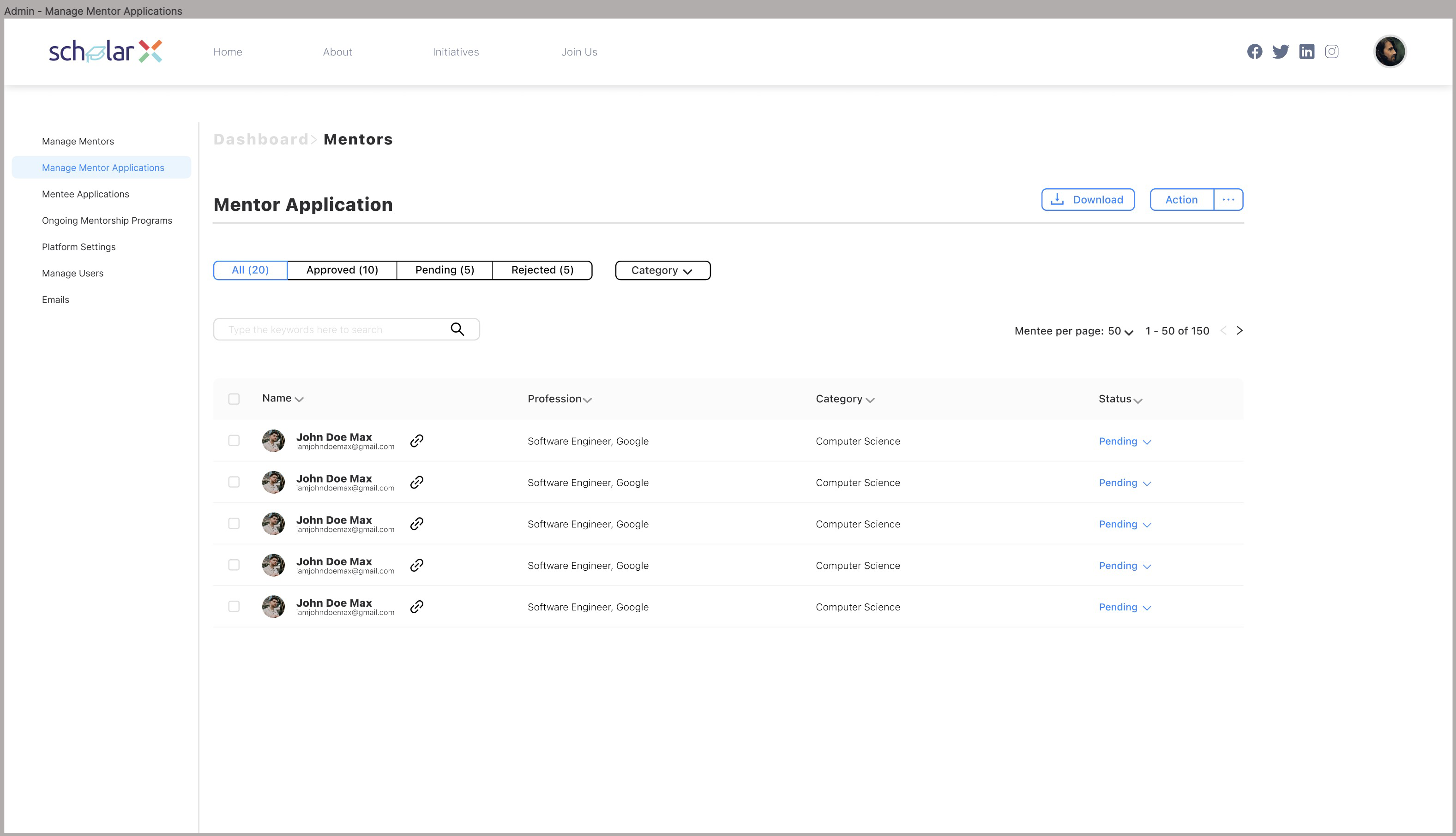Select Manage Users in the sidebar

pos(72,273)
